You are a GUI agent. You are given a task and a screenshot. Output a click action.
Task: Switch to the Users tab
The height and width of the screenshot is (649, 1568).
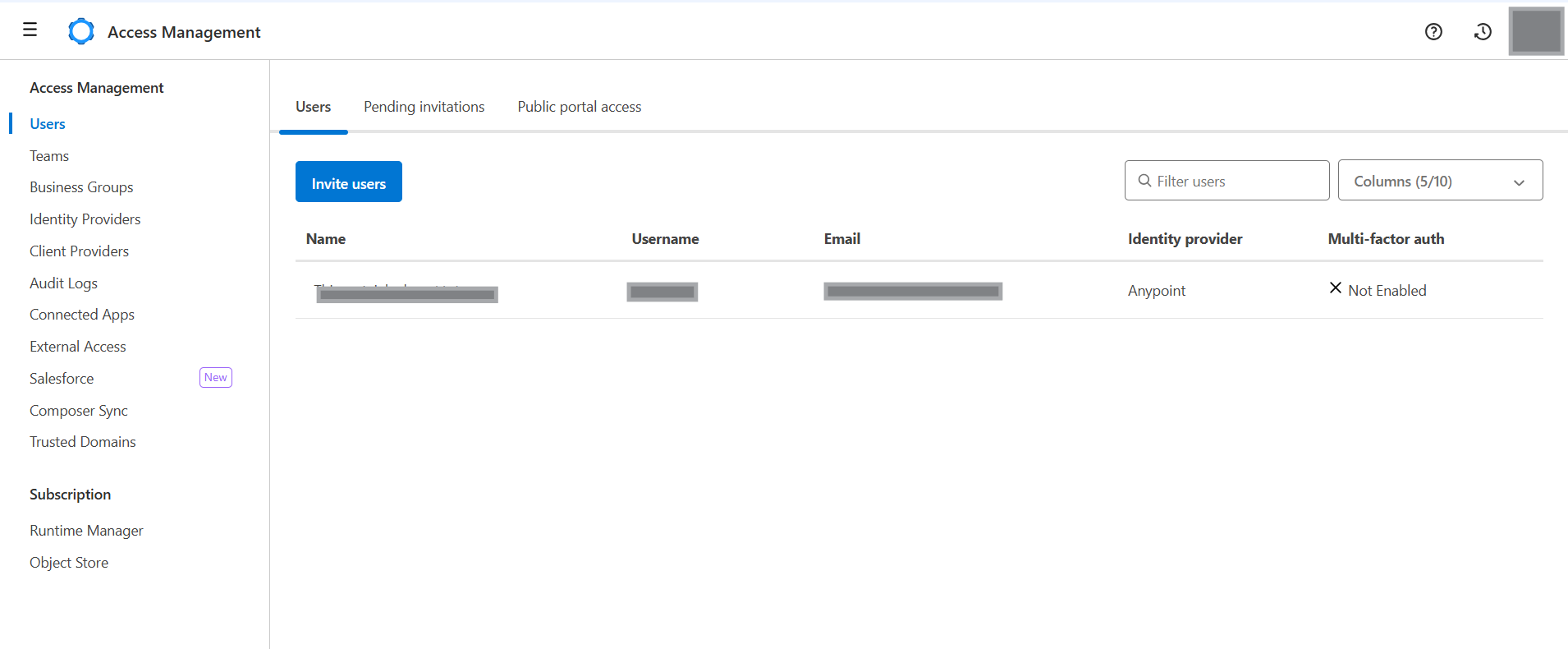coord(314,107)
